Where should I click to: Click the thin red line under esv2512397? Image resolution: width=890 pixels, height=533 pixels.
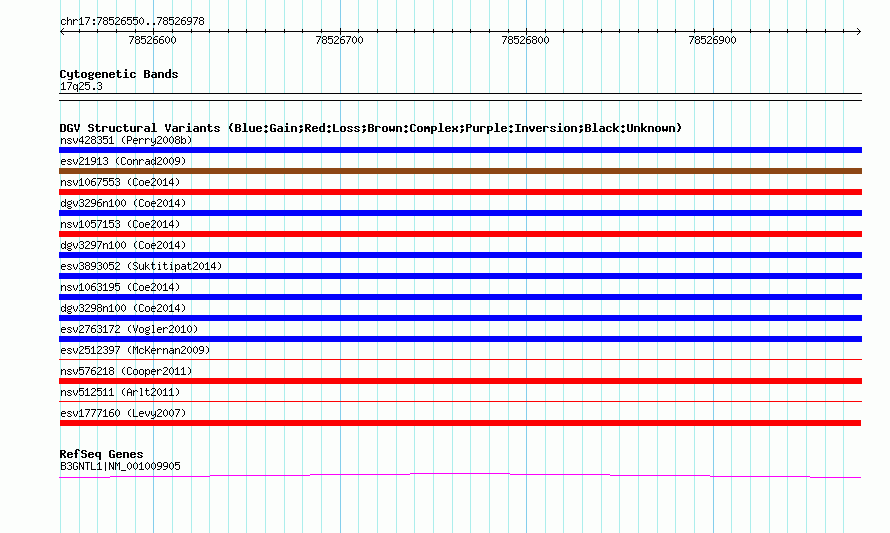[x=460, y=359]
